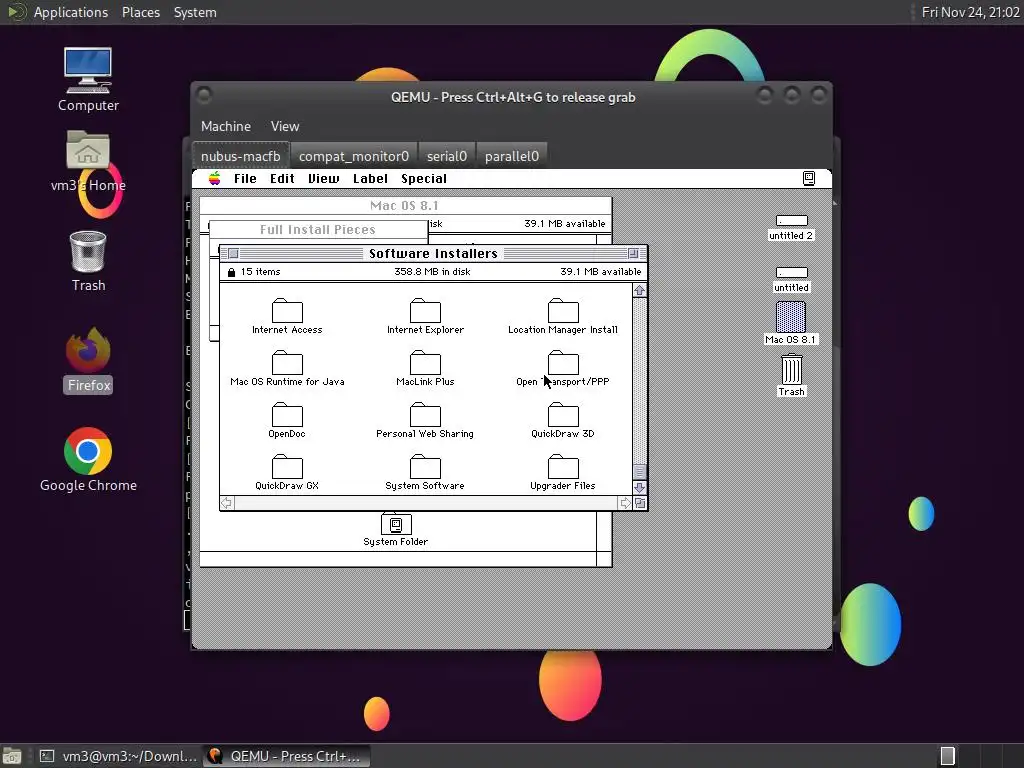Open the Mac File menu
This screenshot has height=768, width=1024.
click(245, 178)
